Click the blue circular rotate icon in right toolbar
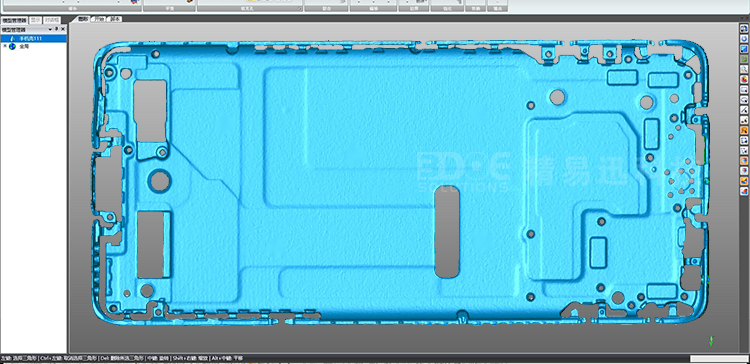The width and height of the screenshot is (750, 364). coord(744,39)
